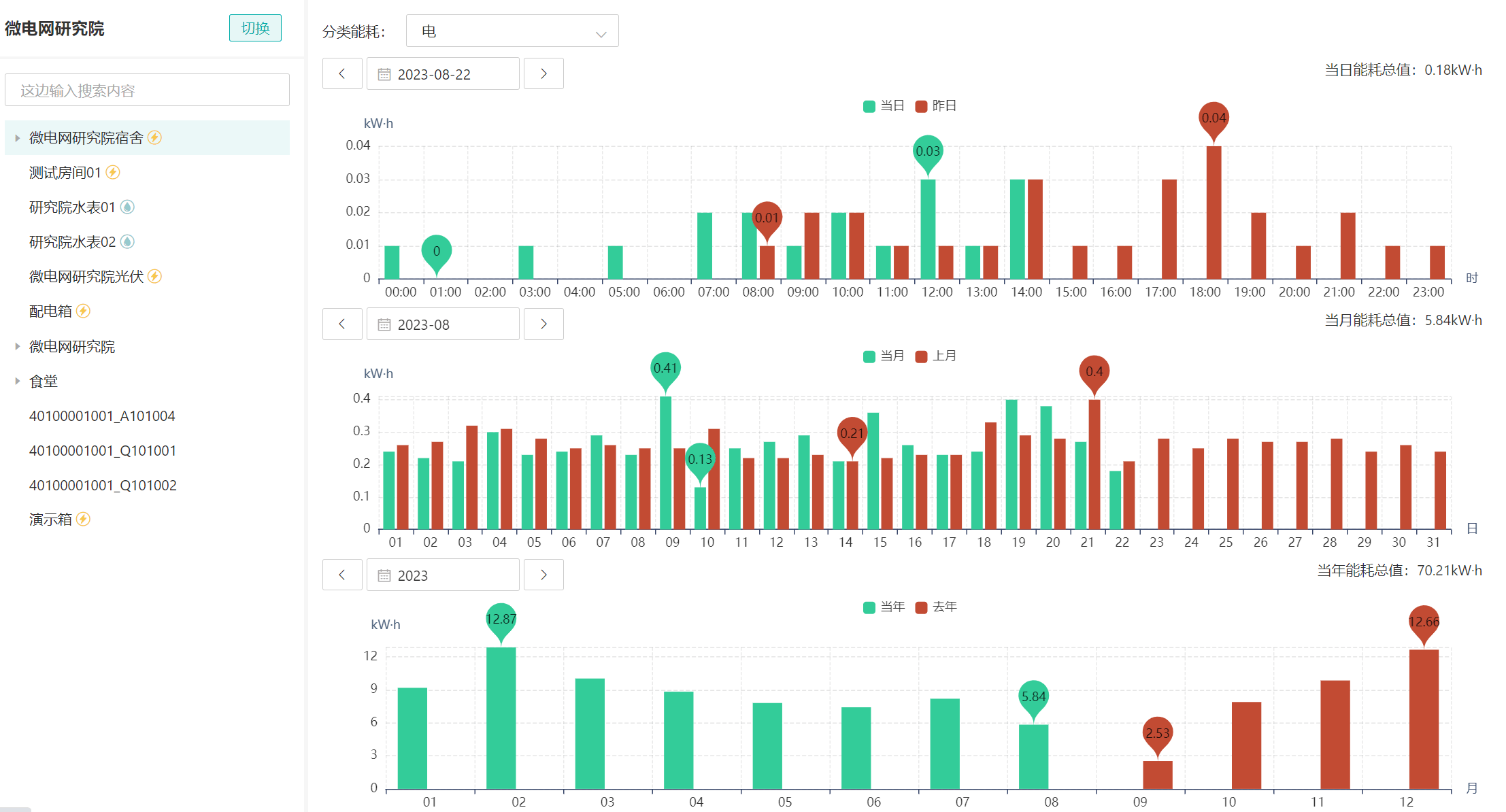The width and height of the screenshot is (1506, 812).
Task: Expand the 微电网研究院宿舍 tree node
Action: pos(17,138)
